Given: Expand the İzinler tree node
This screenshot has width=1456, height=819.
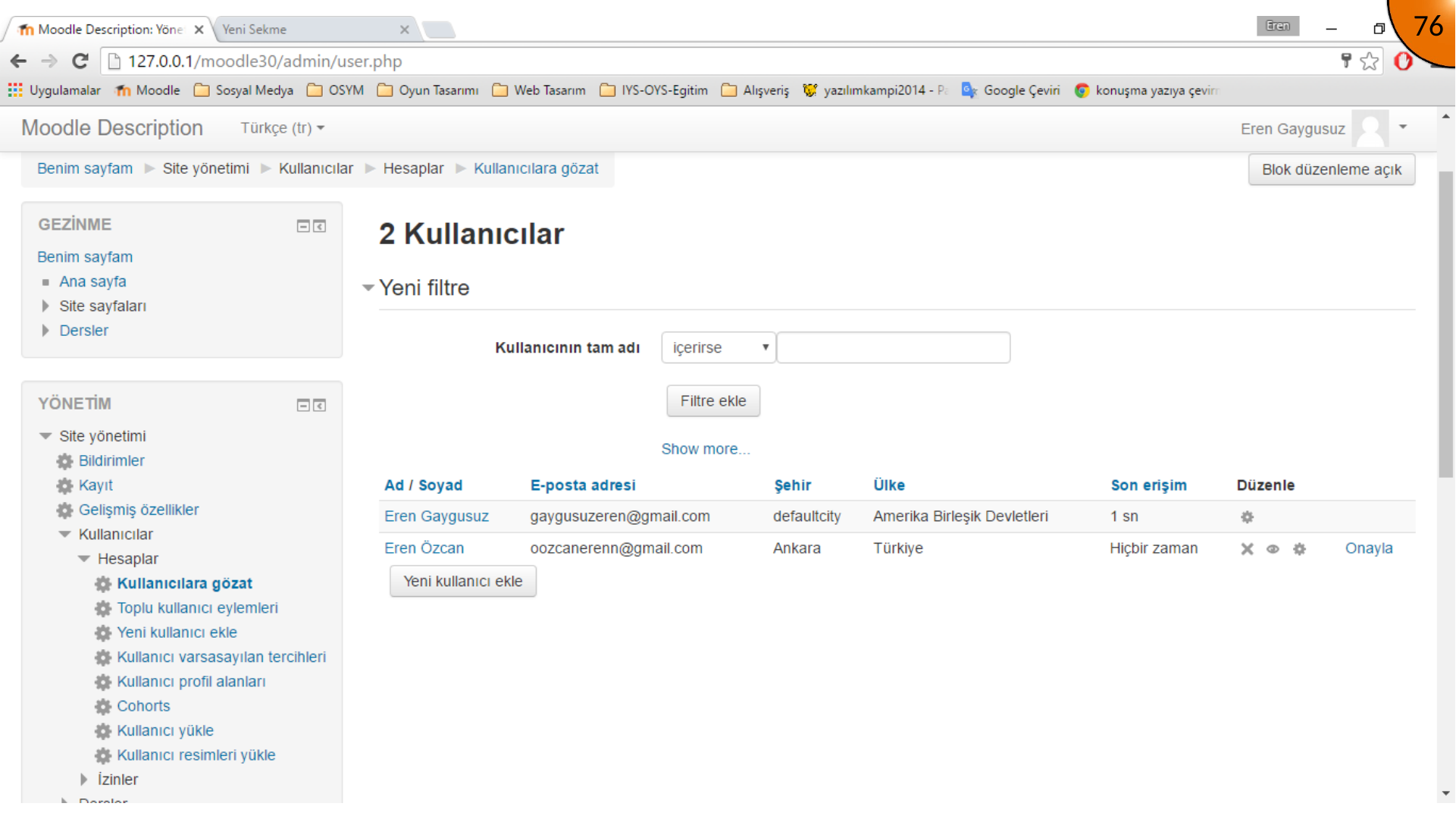Looking at the screenshot, I should click(x=83, y=780).
